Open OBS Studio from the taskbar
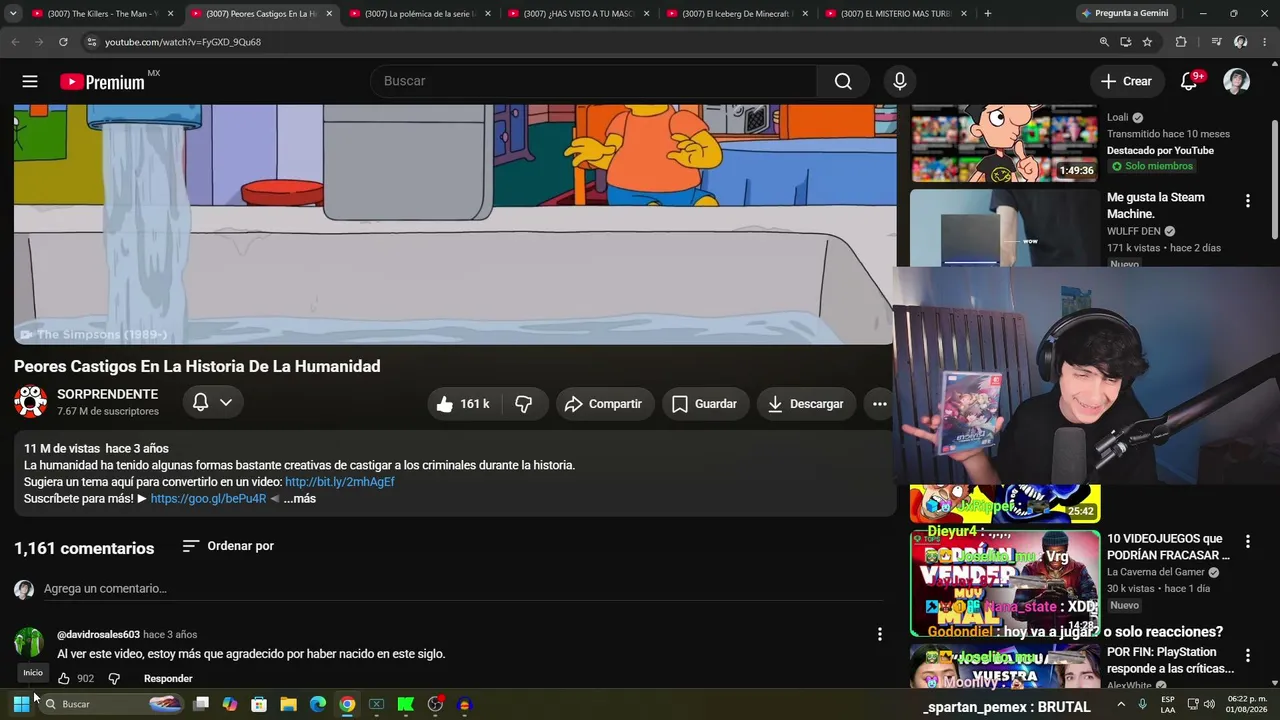Screen dimensions: 1280x720 pyautogui.click(x=435, y=704)
